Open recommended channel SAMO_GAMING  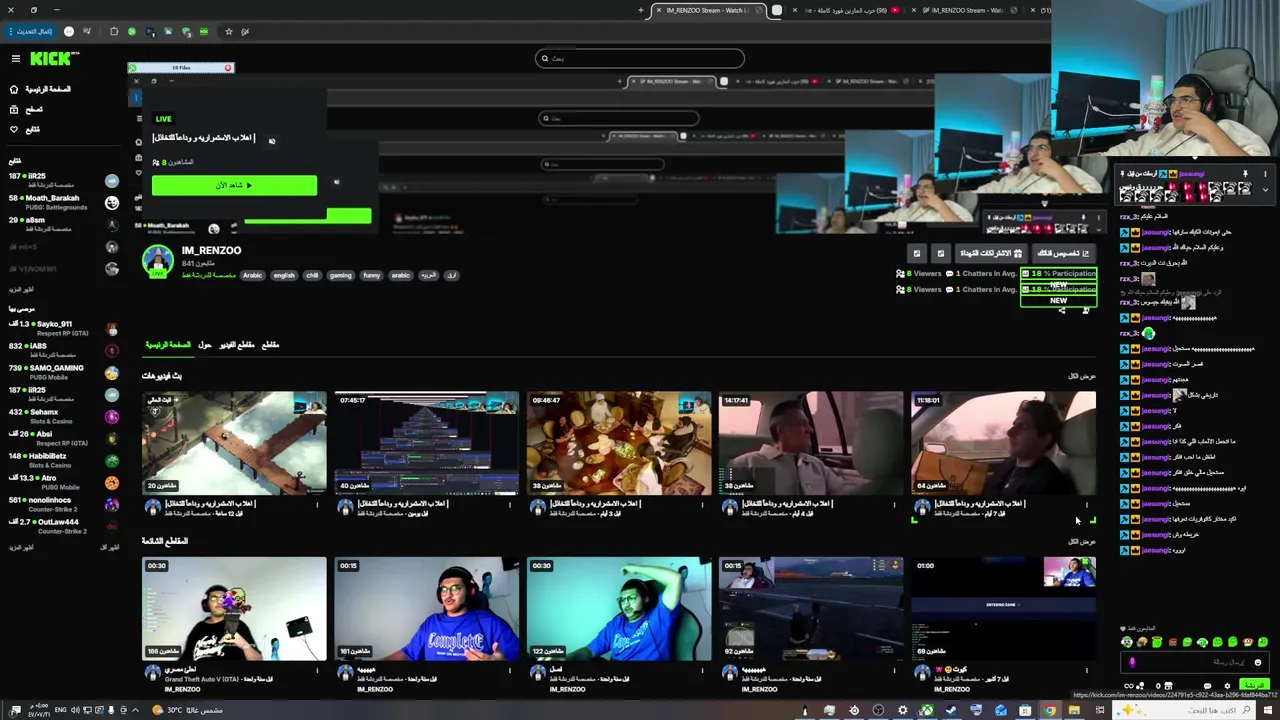coord(62,372)
